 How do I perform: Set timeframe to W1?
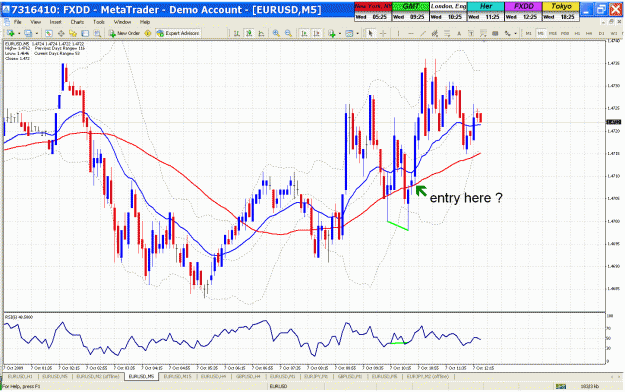point(613,33)
